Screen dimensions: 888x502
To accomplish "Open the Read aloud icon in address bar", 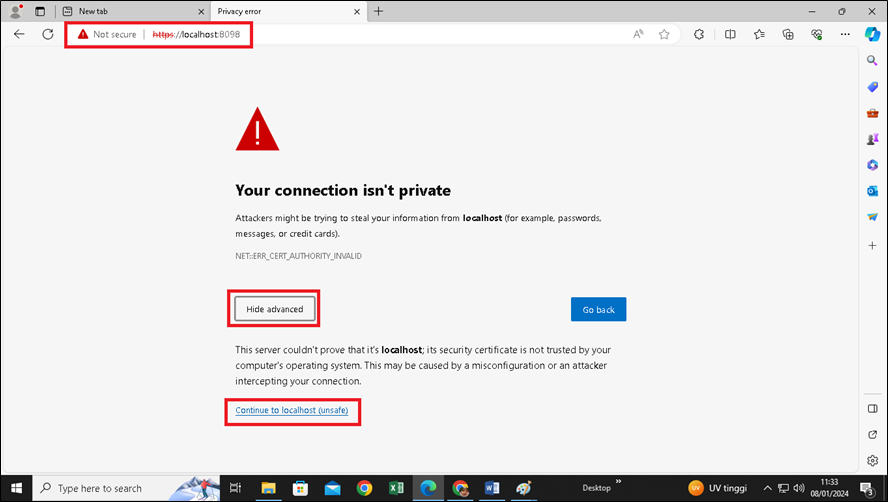I will coord(638,34).
